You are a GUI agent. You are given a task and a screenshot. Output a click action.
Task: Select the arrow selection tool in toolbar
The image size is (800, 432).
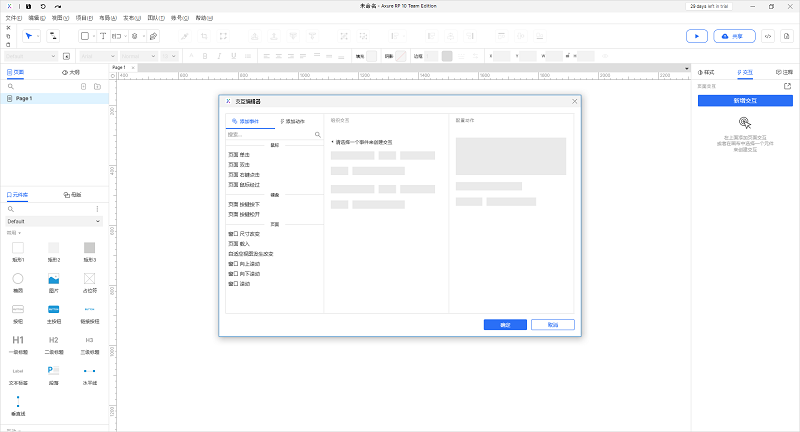pos(29,36)
